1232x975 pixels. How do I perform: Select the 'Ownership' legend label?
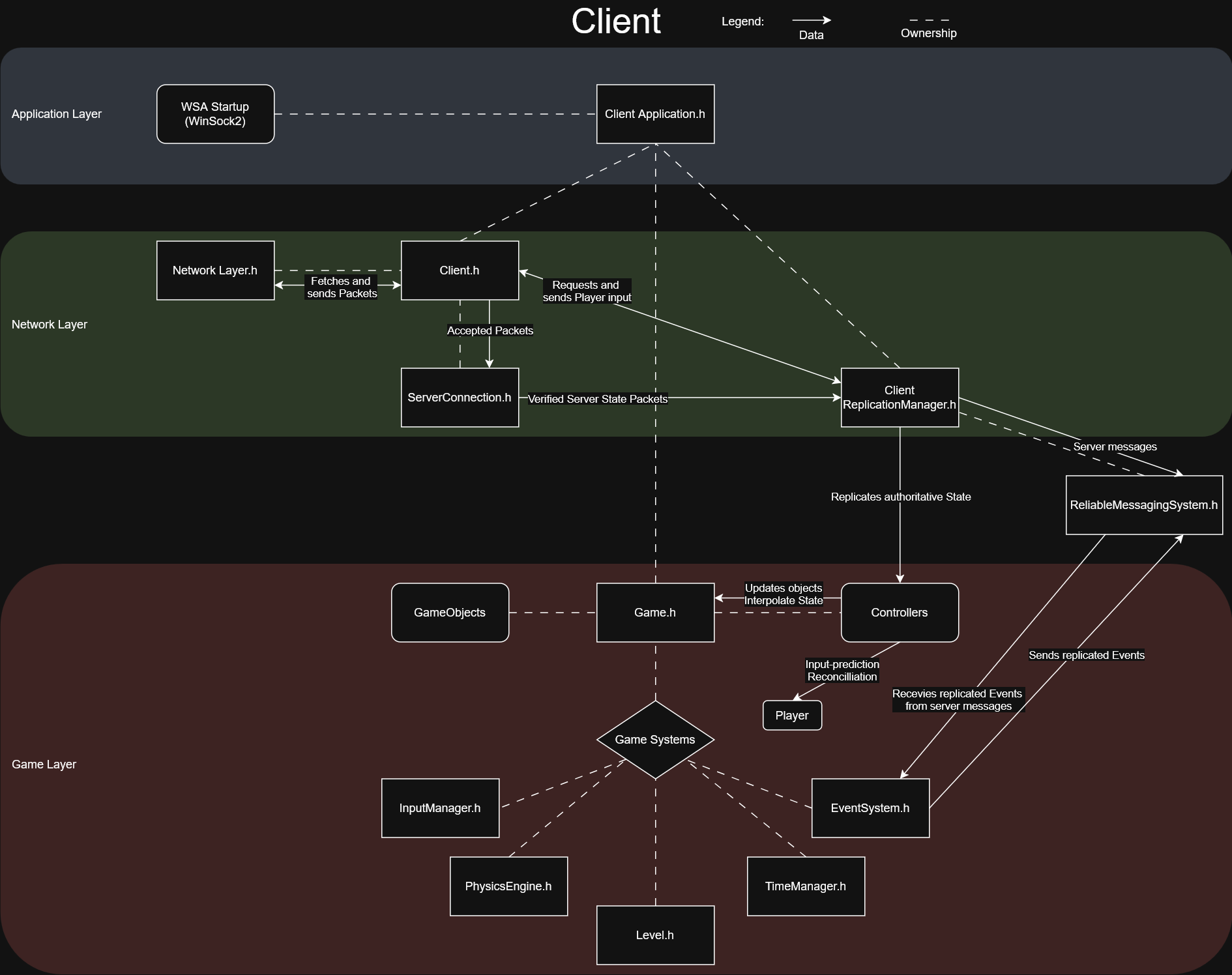929,33
